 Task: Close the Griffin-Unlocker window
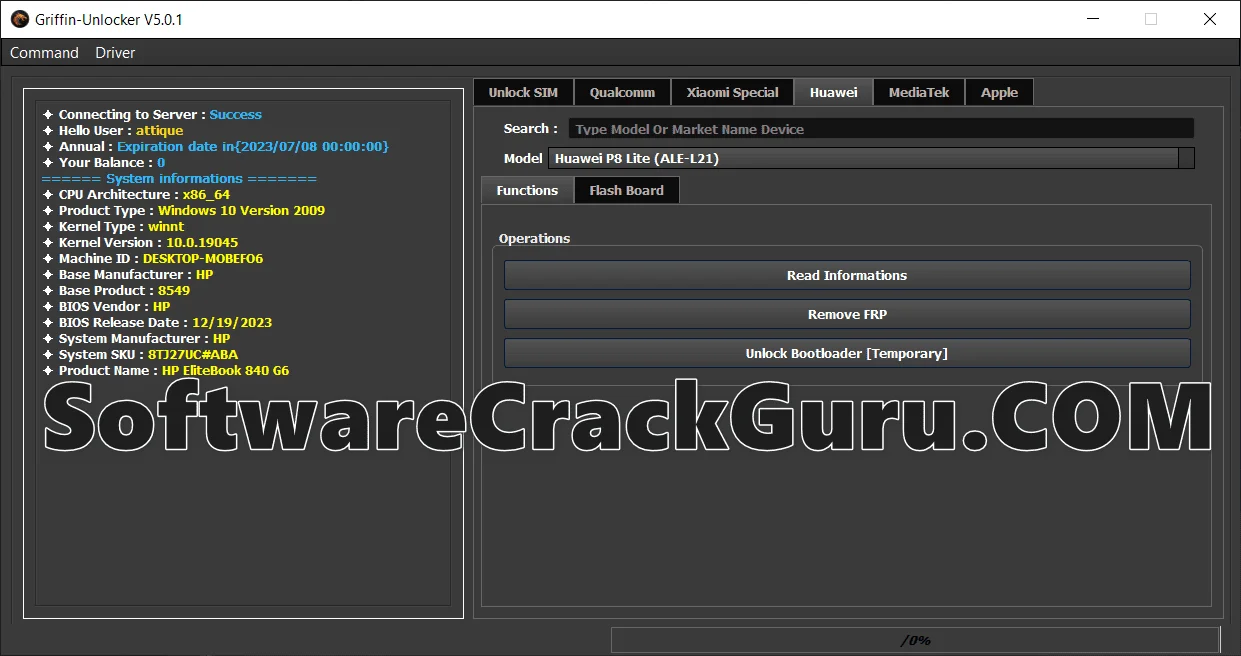pyautogui.click(x=1210, y=19)
